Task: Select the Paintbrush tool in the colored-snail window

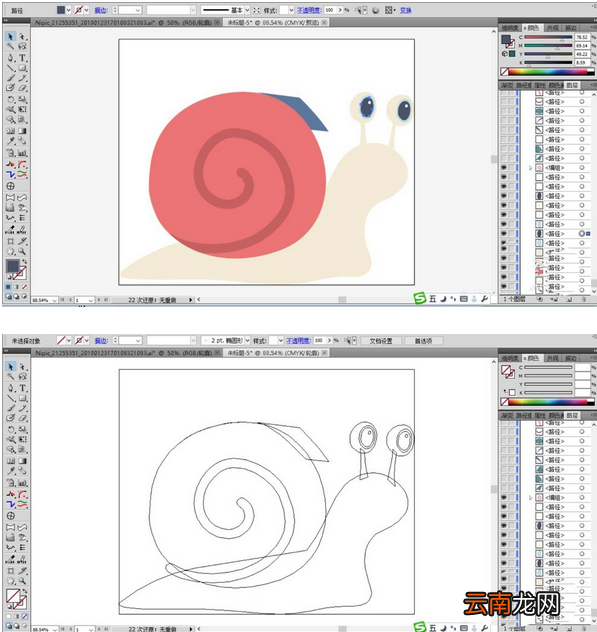Action: click(x=10, y=78)
